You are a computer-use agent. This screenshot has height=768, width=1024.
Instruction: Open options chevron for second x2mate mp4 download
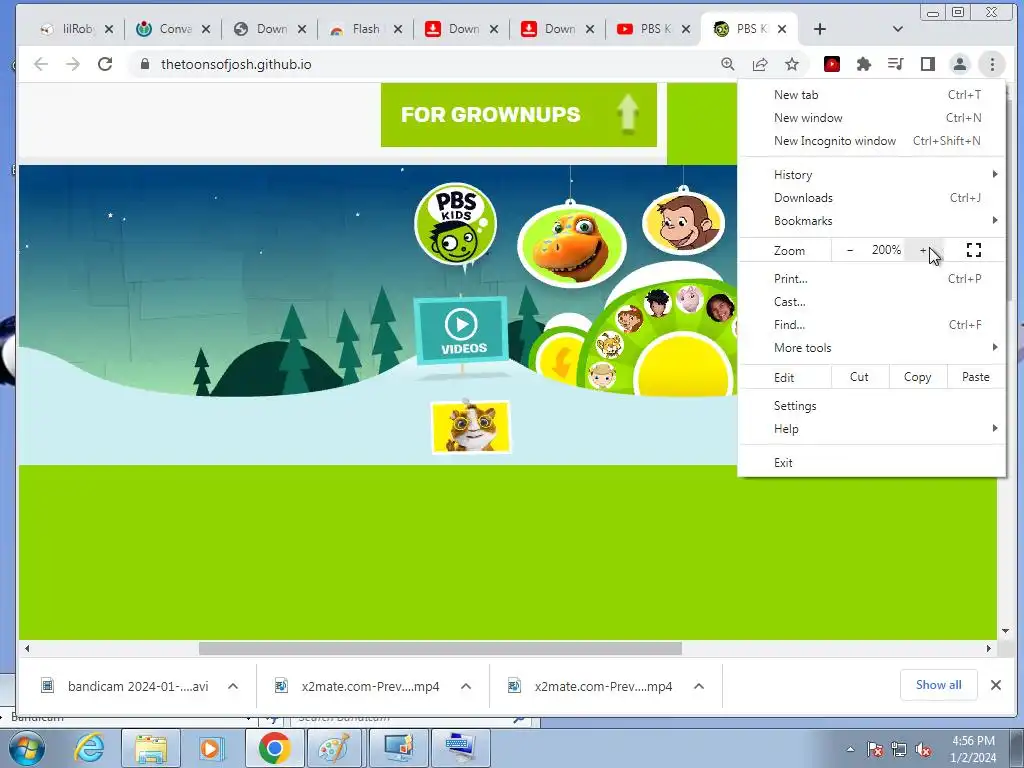(699, 686)
